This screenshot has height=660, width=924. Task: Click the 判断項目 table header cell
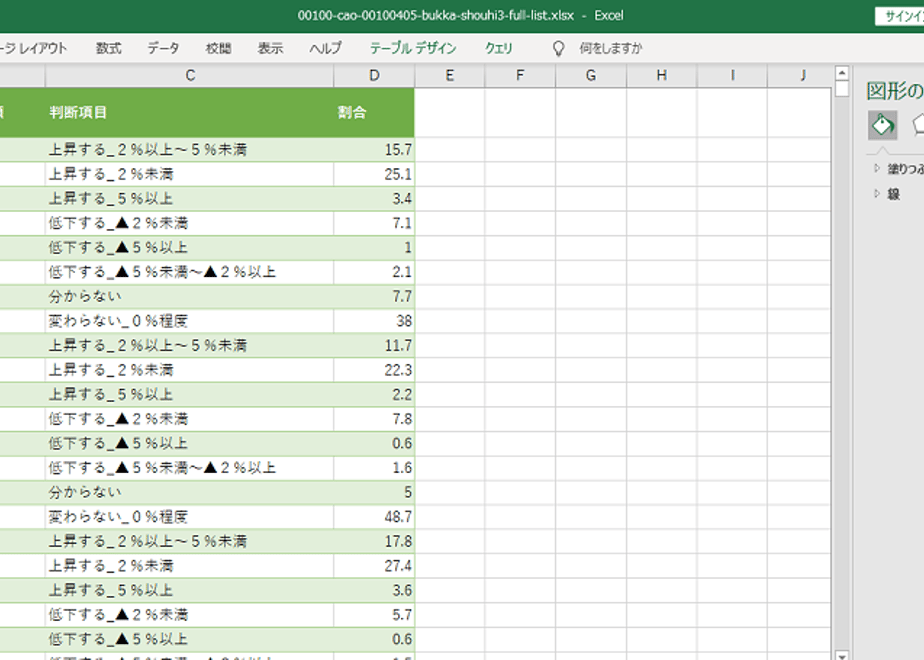(x=190, y=113)
